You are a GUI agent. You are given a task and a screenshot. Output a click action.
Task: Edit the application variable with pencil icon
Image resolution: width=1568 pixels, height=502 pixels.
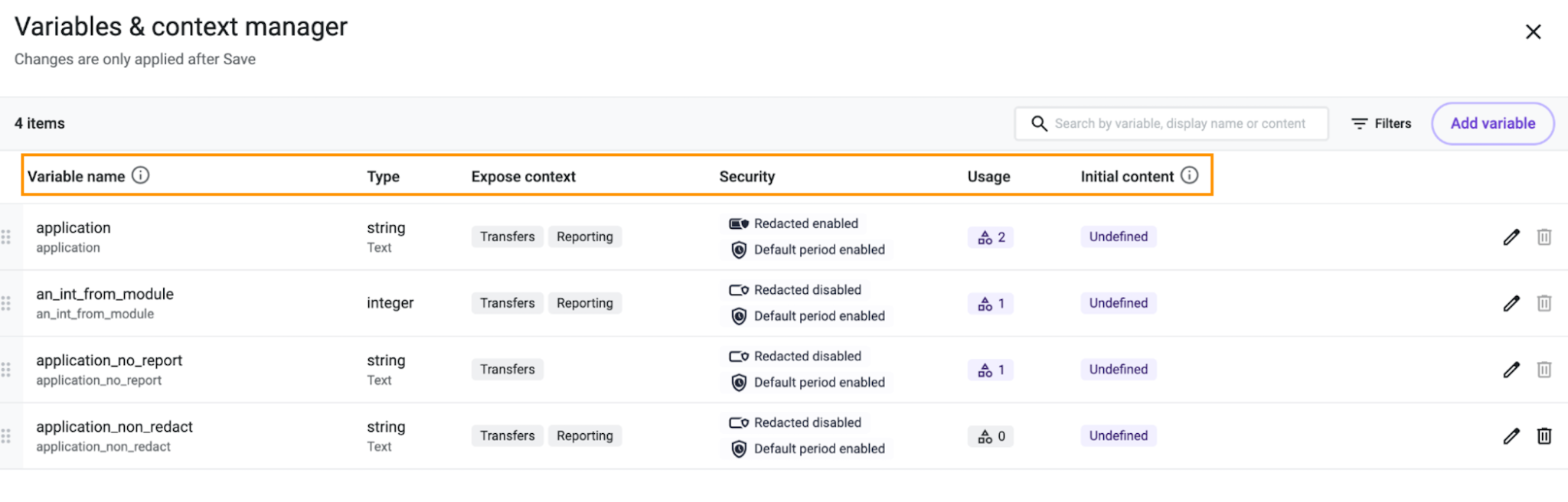pos(1511,237)
